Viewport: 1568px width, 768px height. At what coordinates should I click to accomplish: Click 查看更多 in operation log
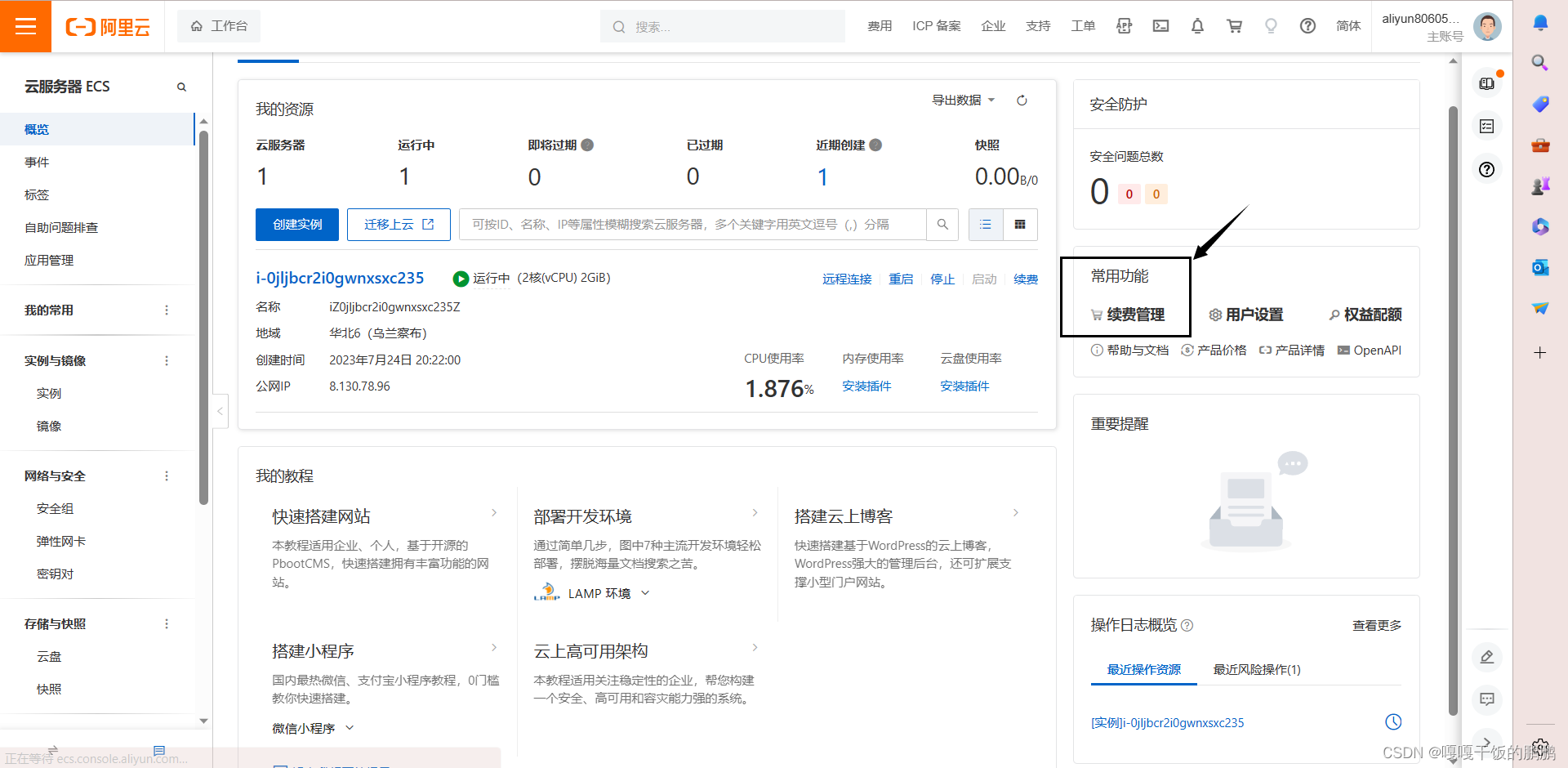(1377, 625)
